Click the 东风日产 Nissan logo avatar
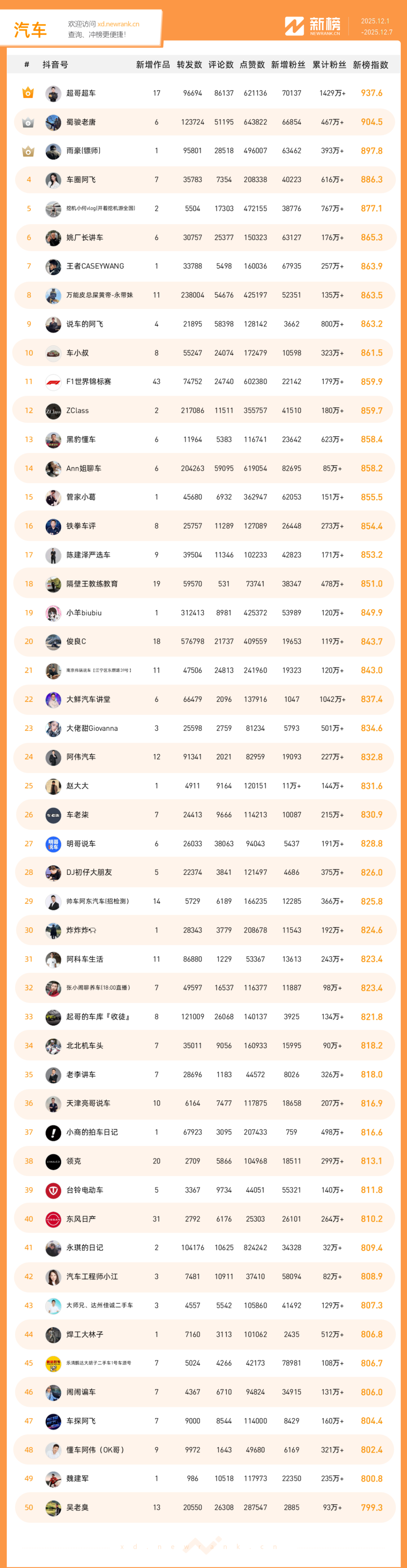The image size is (407, 1568). (53, 1219)
